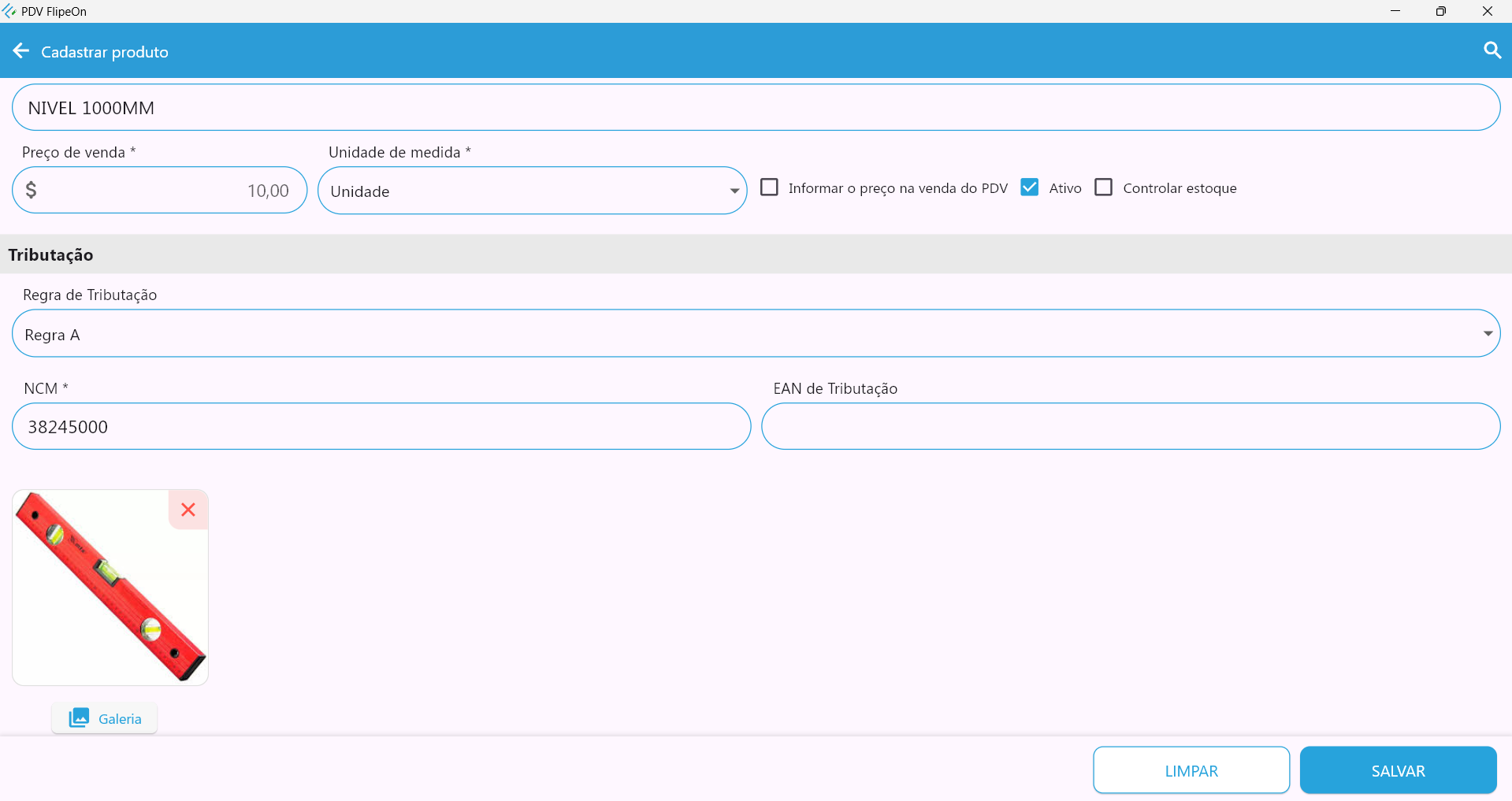Open Unidade de medida dropdown
This screenshot has width=1512, height=801.
tap(532, 191)
